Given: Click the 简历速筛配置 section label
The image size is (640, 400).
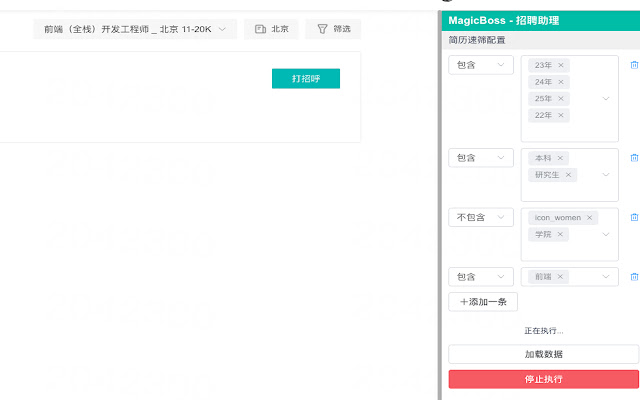Looking at the screenshot, I should (x=477, y=40).
